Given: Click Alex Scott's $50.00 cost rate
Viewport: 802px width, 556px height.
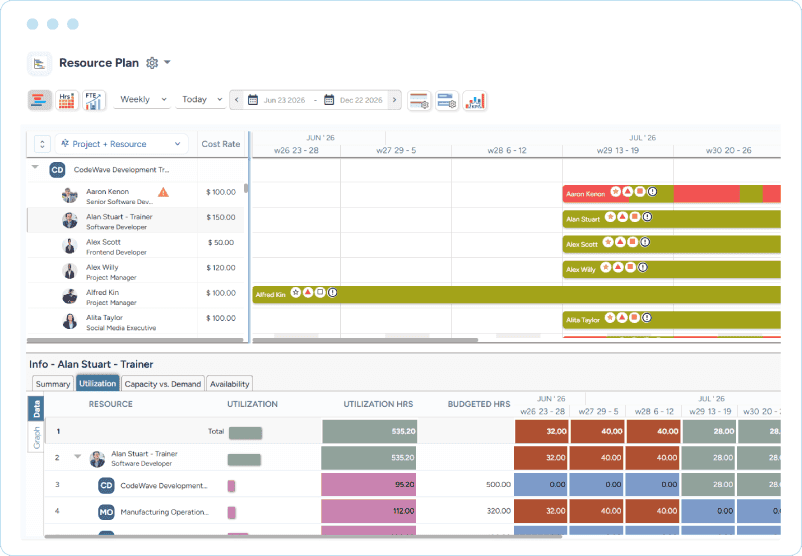Looking at the screenshot, I should tap(221, 242).
